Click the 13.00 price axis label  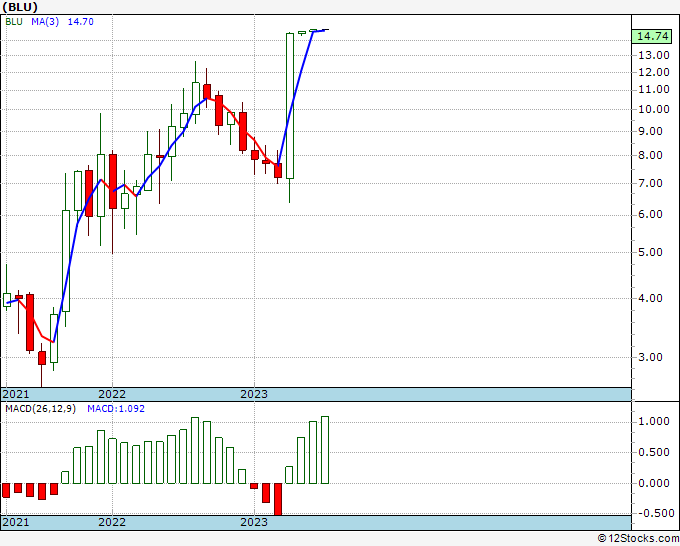tap(654, 55)
